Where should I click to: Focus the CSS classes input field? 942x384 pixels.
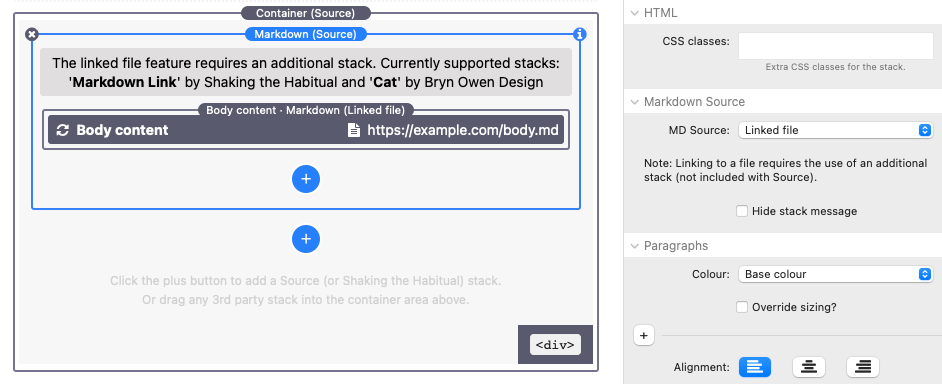click(836, 46)
